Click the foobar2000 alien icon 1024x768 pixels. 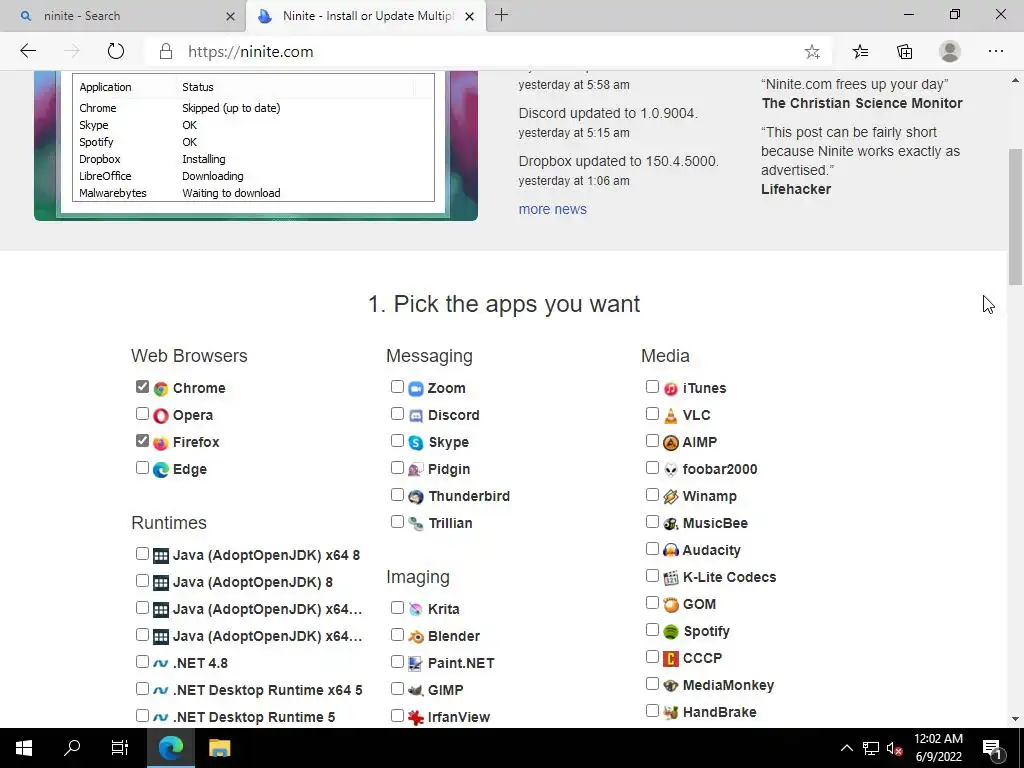pos(671,470)
